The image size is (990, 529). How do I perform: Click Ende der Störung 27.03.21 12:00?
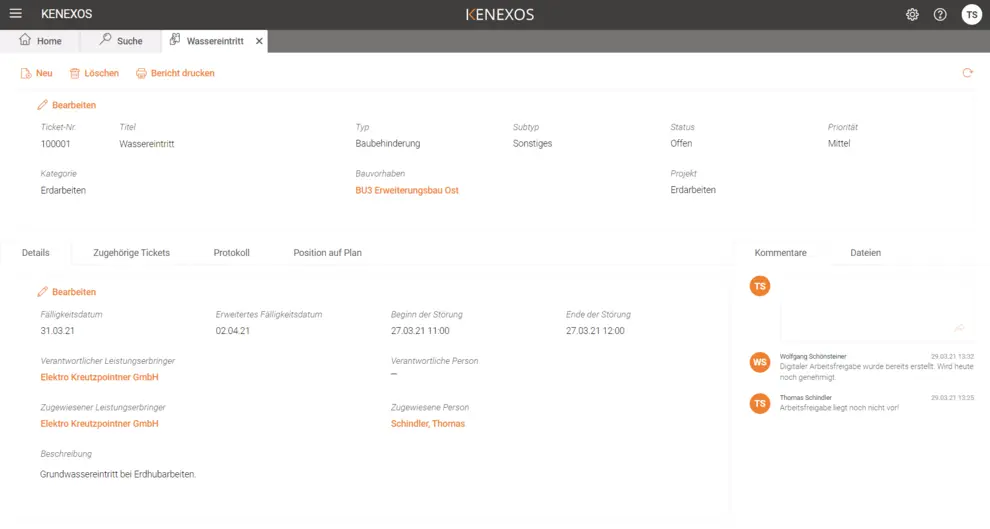(595, 331)
